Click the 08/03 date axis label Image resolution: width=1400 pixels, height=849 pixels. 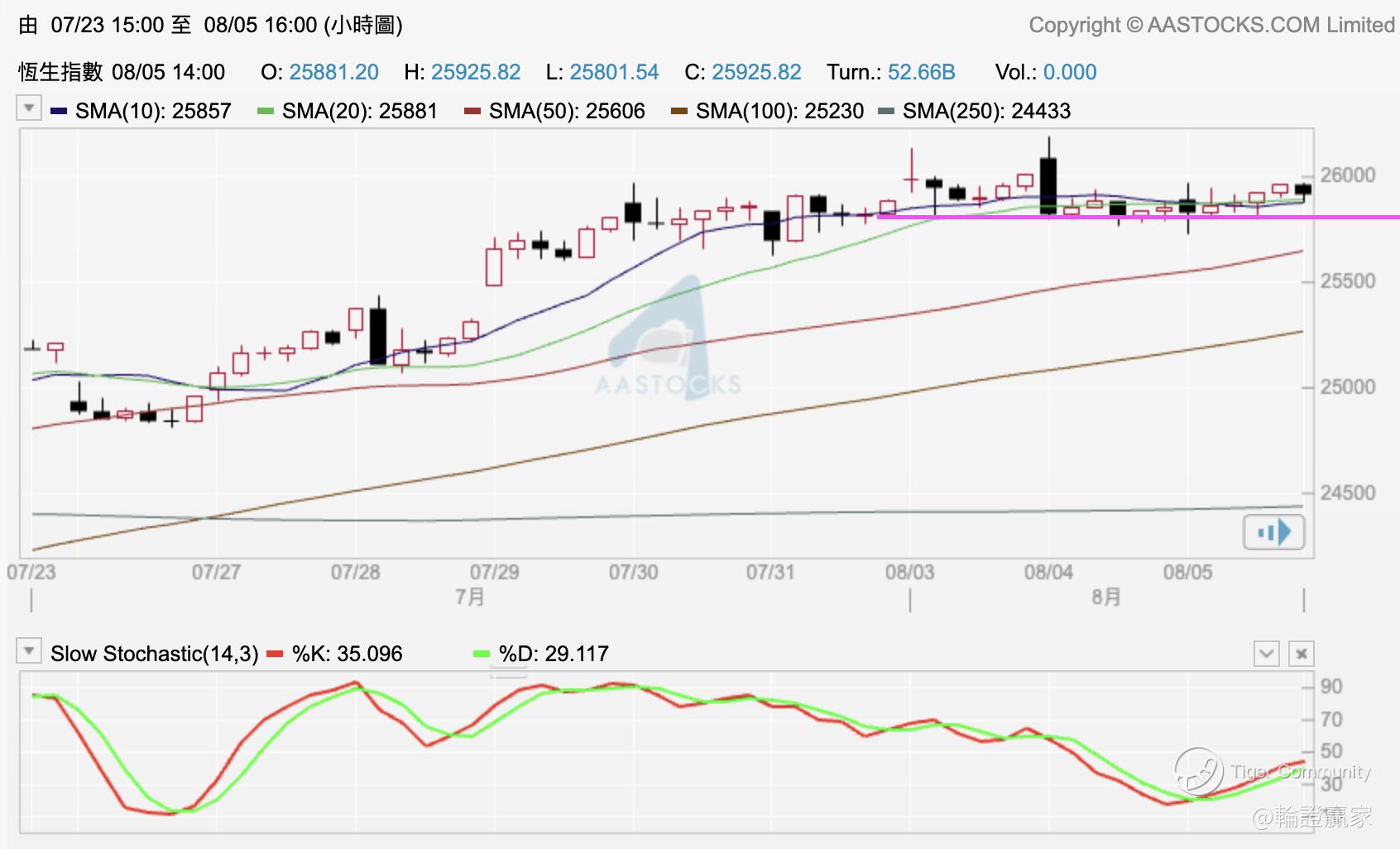[x=909, y=572]
